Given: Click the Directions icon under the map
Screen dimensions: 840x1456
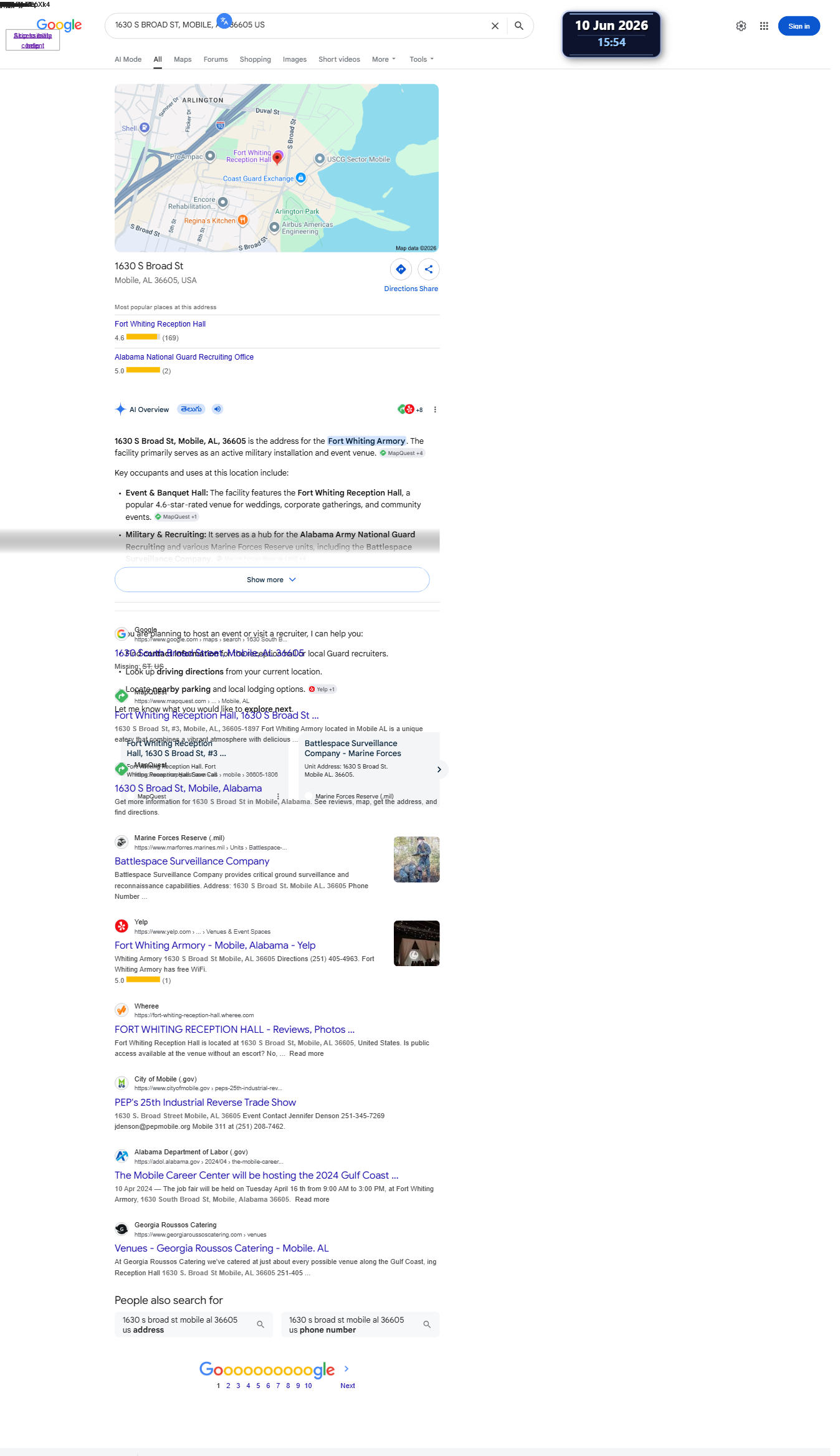Looking at the screenshot, I should (x=401, y=269).
